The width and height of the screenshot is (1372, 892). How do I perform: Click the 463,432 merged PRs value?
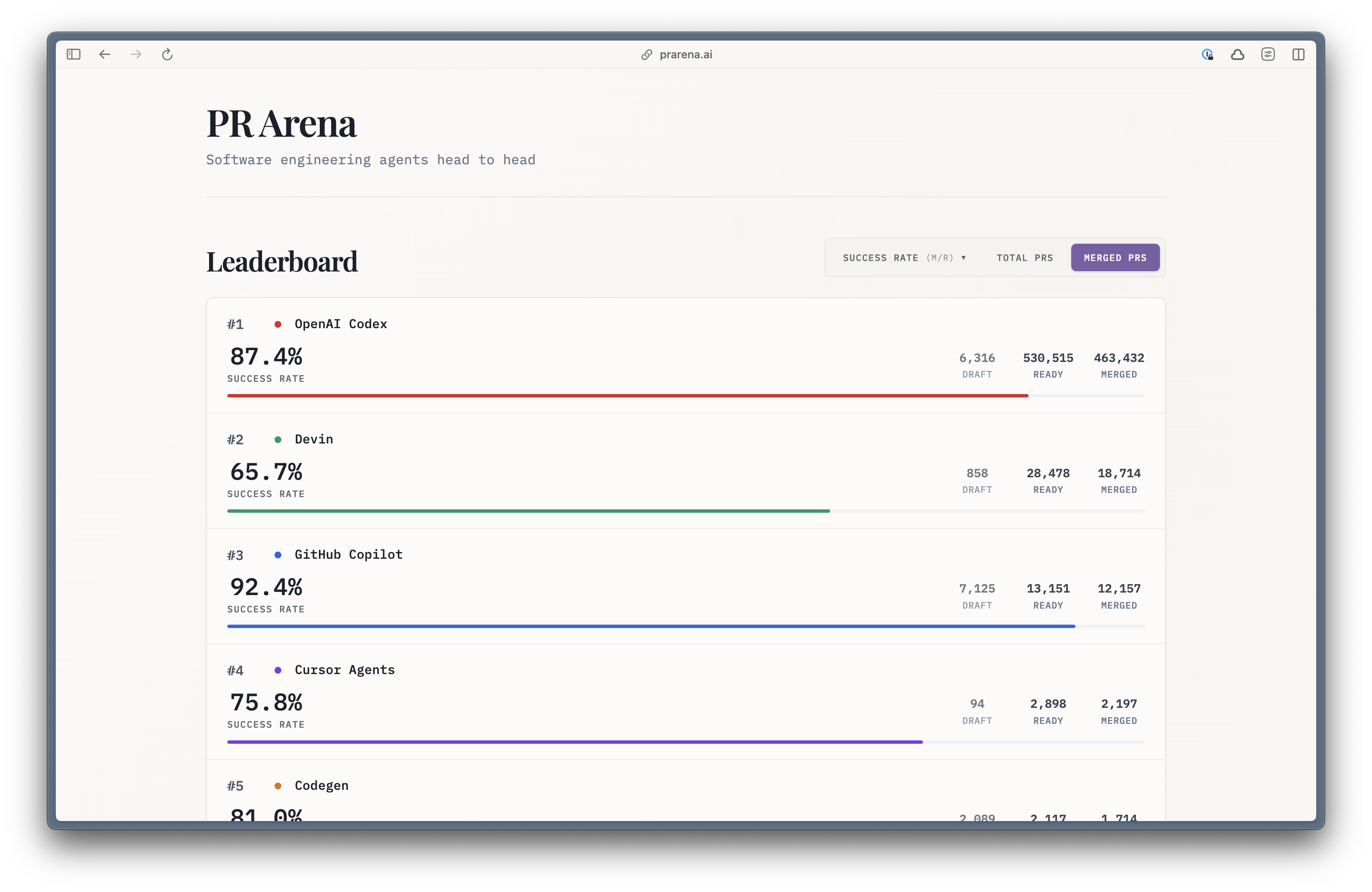[1119, 358]
